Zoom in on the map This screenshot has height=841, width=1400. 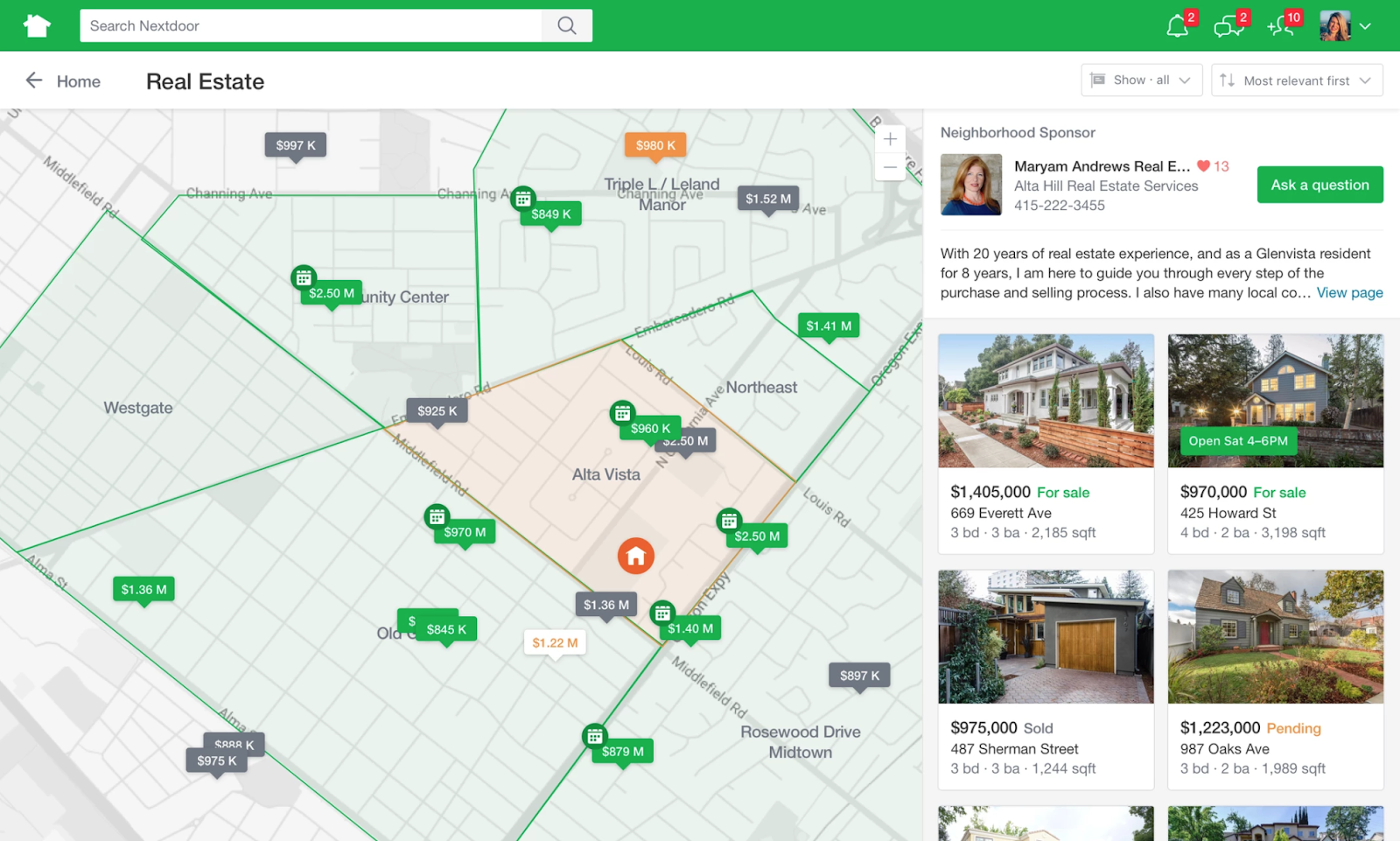[x=890, y=139]
